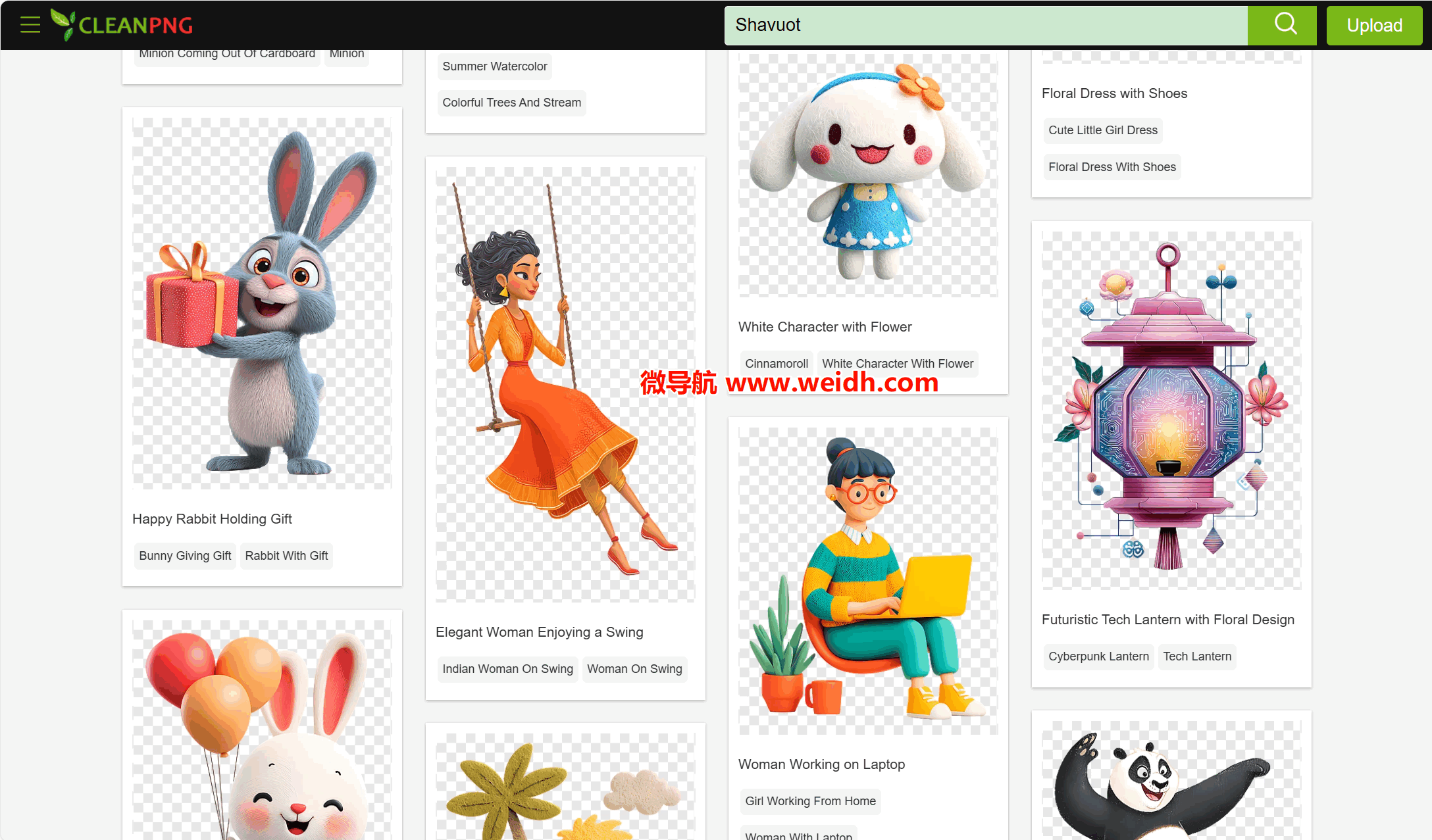Open the woman with laptop image
Screen dimensions: 1432x840
point(867,580)
